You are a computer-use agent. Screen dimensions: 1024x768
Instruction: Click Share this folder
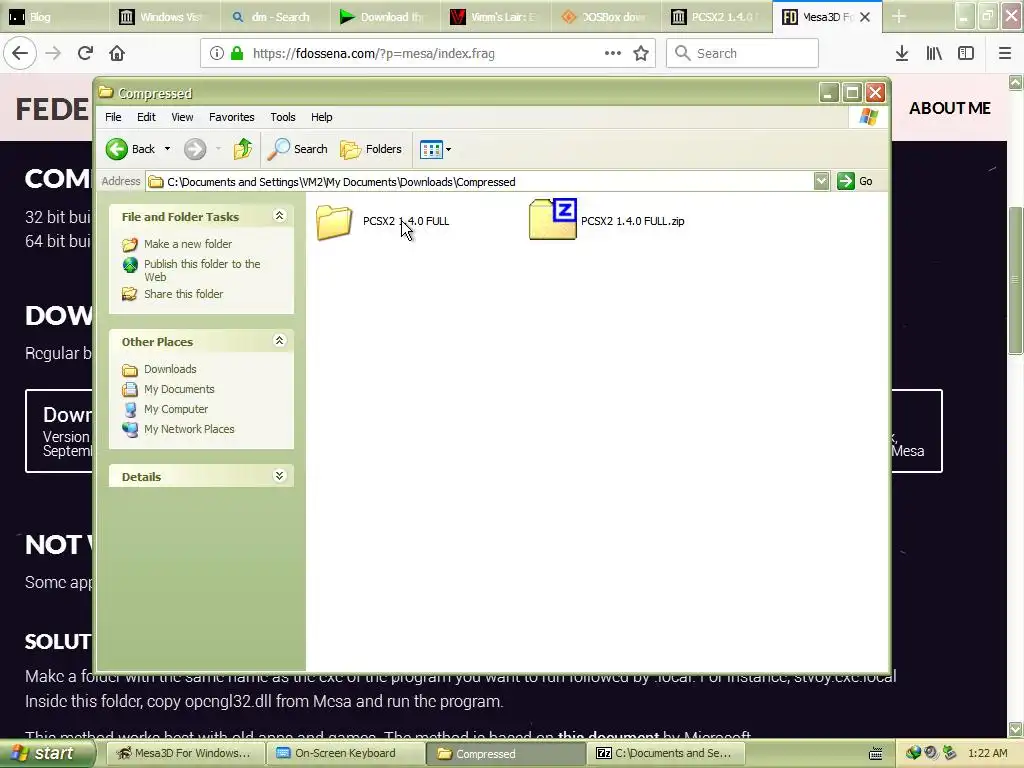tap(184, 294)
